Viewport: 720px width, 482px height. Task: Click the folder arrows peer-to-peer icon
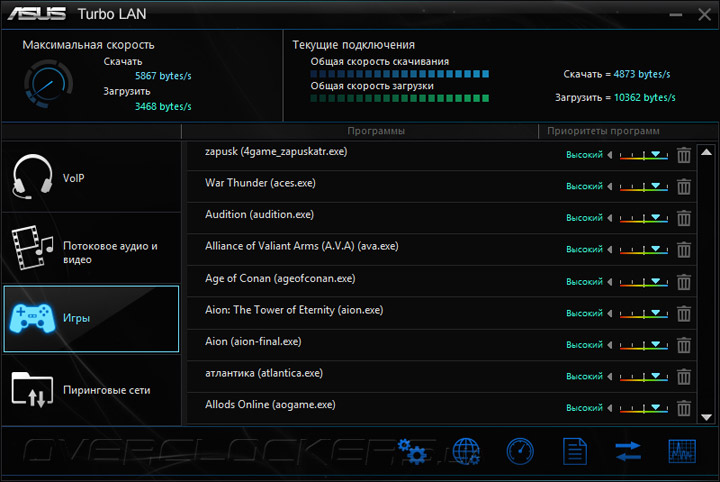[32, 389]
